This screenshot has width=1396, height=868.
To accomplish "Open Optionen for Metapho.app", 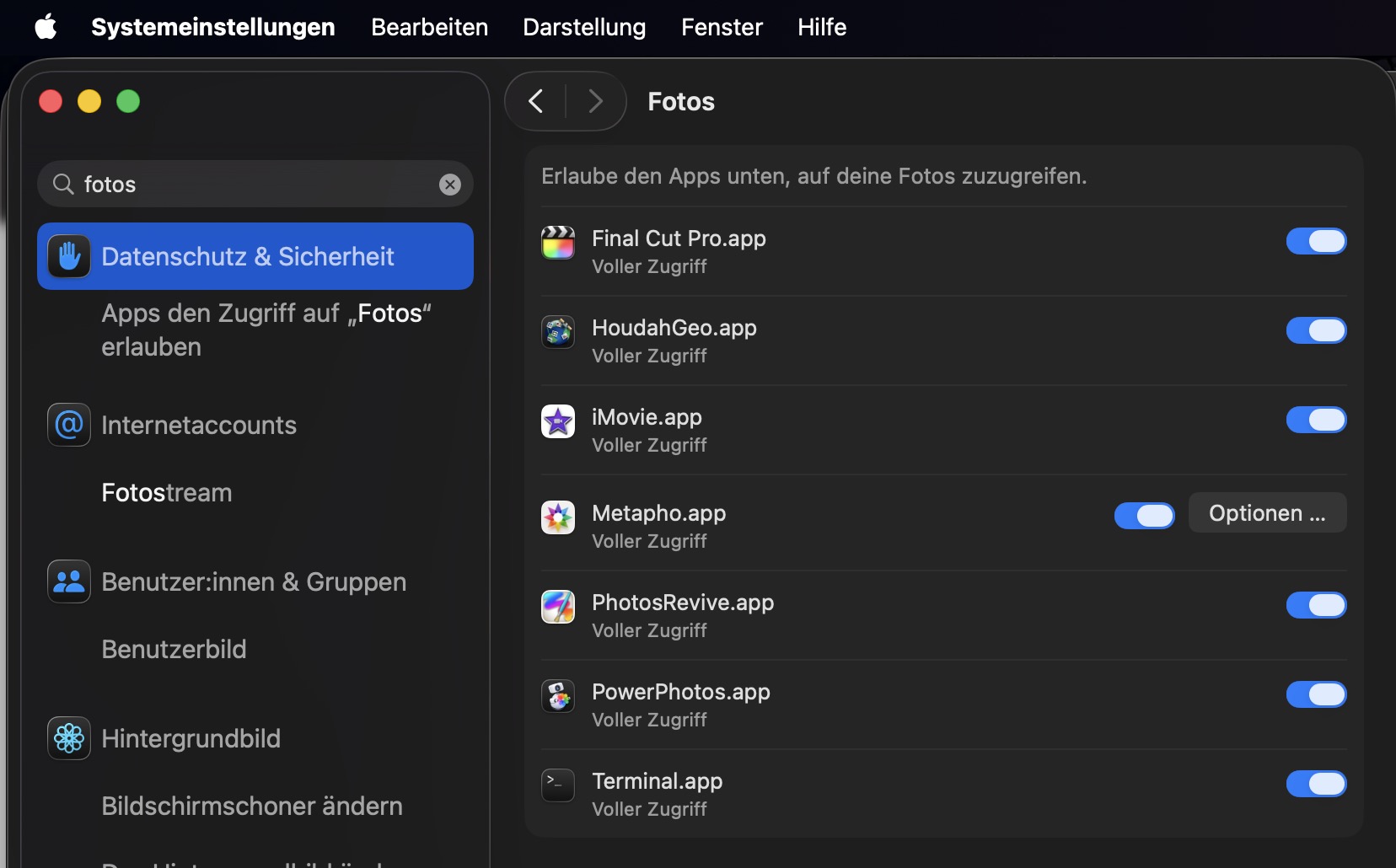I will pyautogui.click(x=1266, y=513).
